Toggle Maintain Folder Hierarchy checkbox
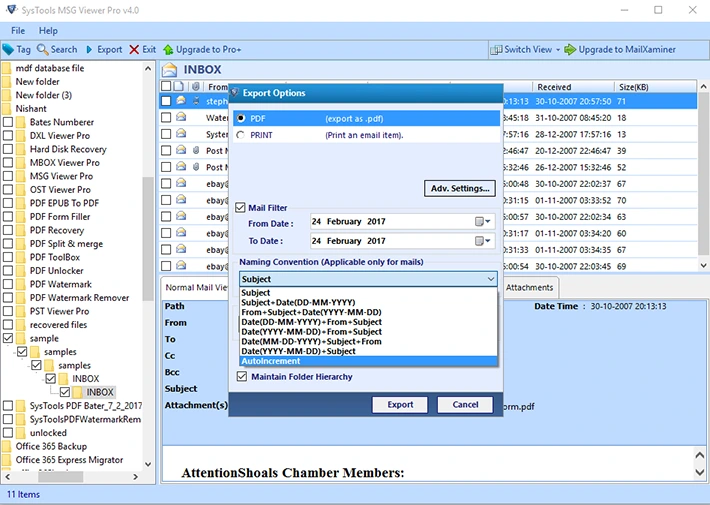The width and height of the screenshot is (710, 505). [x=242, y=376]
